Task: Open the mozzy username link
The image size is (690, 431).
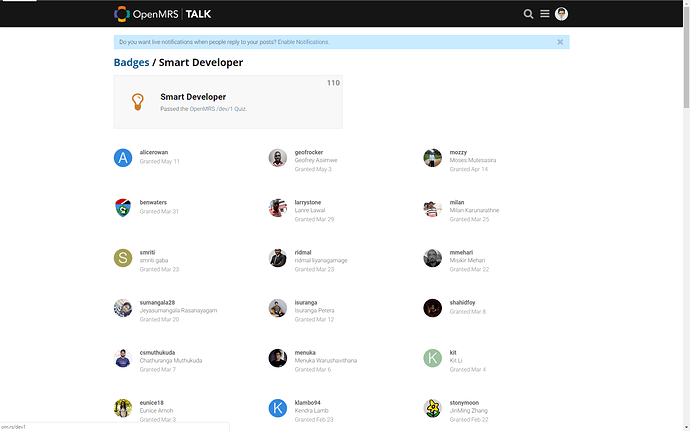Action: pyautogui.click(x=458, y=152)
